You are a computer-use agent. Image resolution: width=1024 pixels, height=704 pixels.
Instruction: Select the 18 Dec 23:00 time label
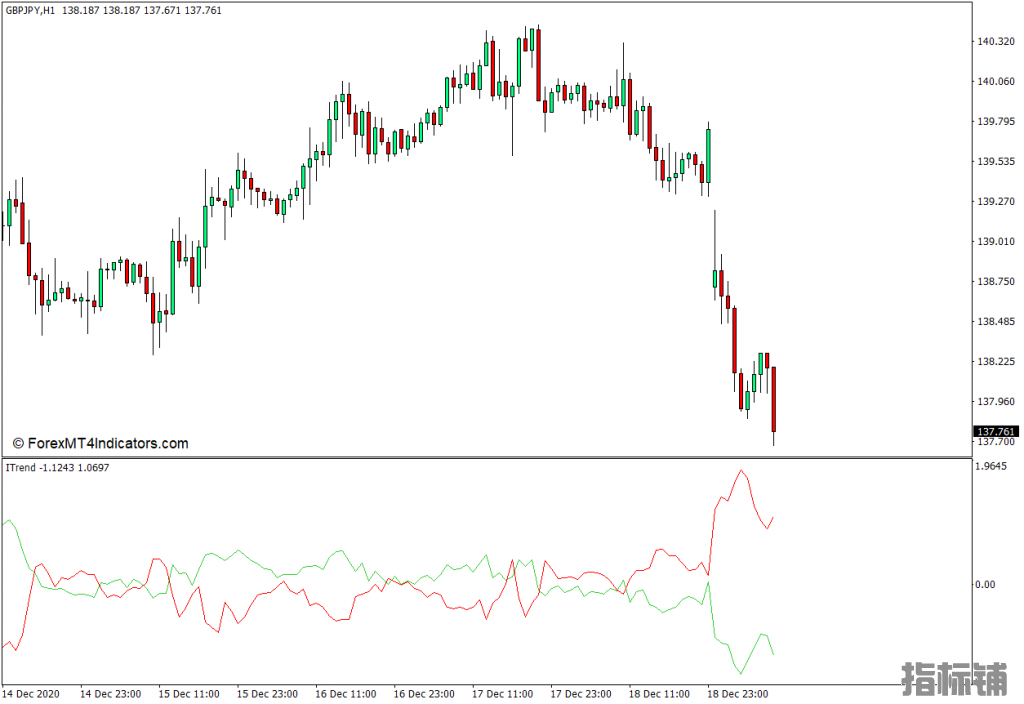tap(737, 694)
